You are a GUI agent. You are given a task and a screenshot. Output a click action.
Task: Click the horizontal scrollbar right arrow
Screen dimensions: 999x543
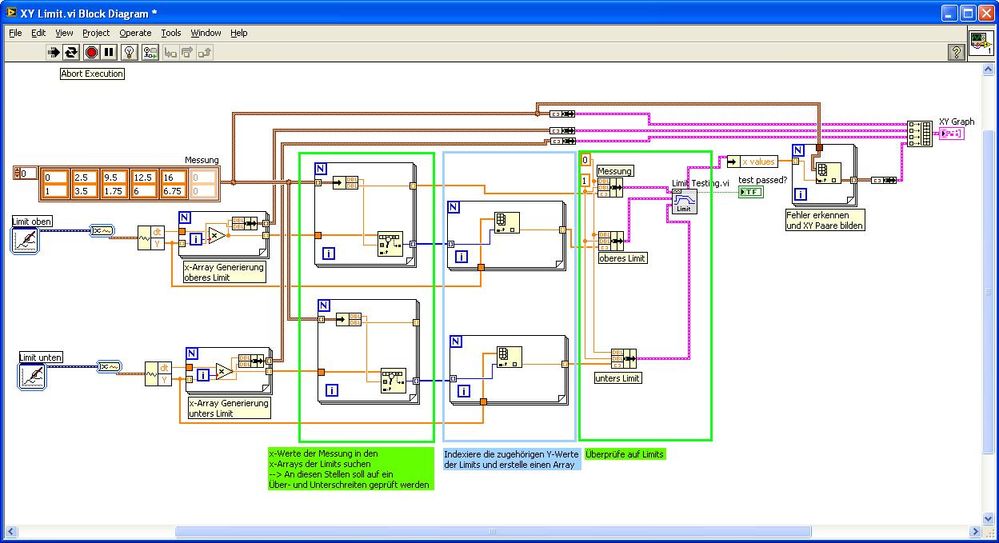click(975, 532)
